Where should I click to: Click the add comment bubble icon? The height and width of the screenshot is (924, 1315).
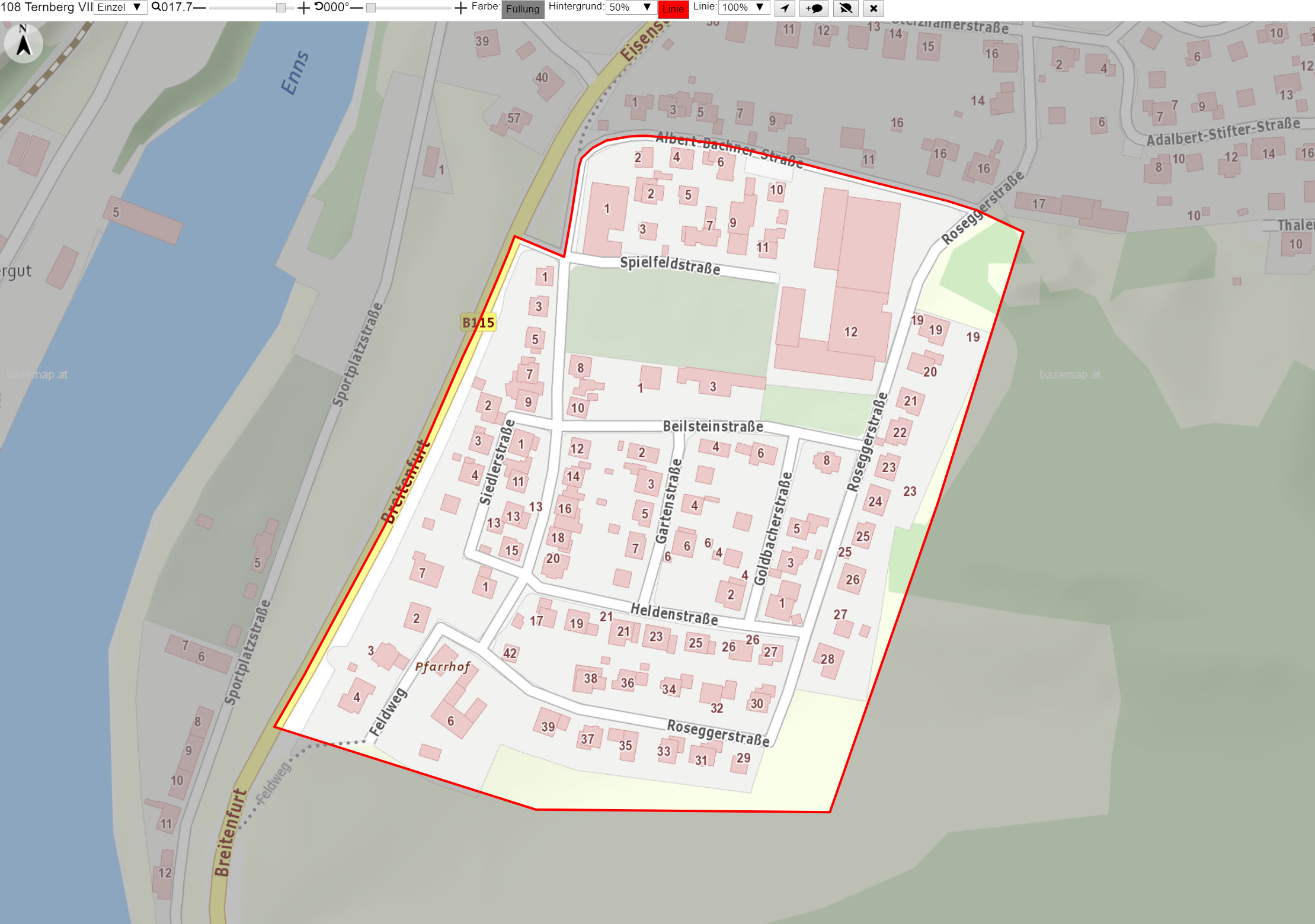click(x=814, y=8)
